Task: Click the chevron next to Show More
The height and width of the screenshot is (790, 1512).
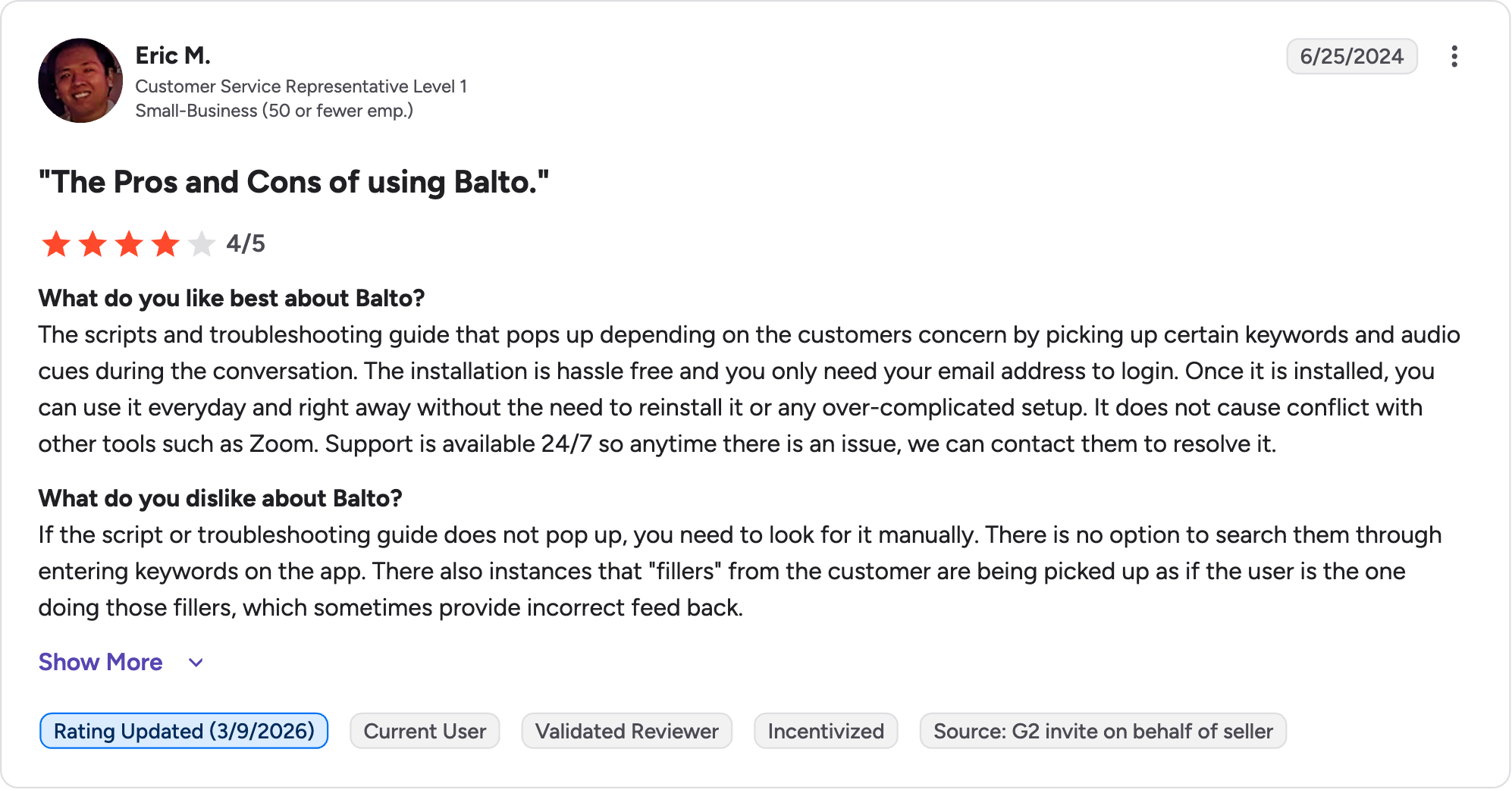Action: 196,663
